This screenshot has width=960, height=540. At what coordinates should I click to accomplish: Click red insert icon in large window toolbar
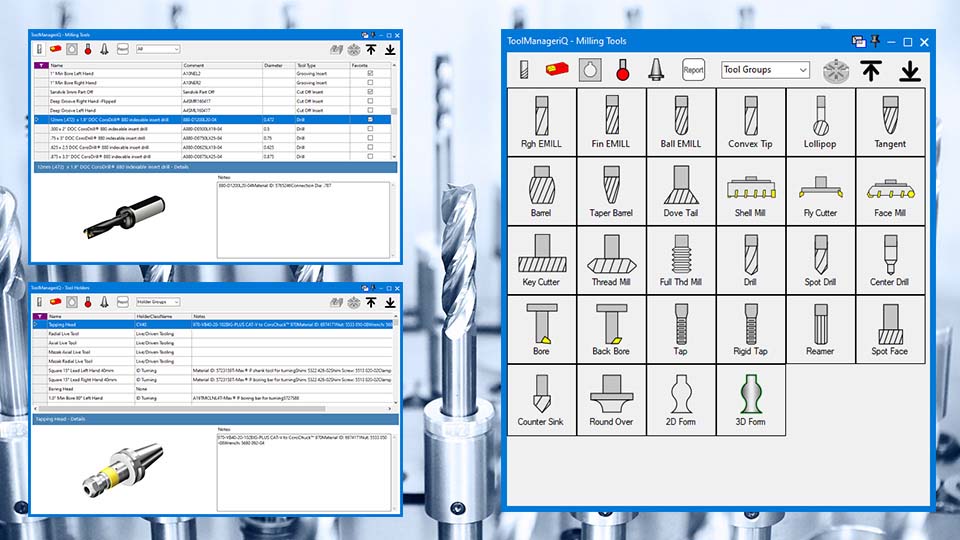coord(557,70)
